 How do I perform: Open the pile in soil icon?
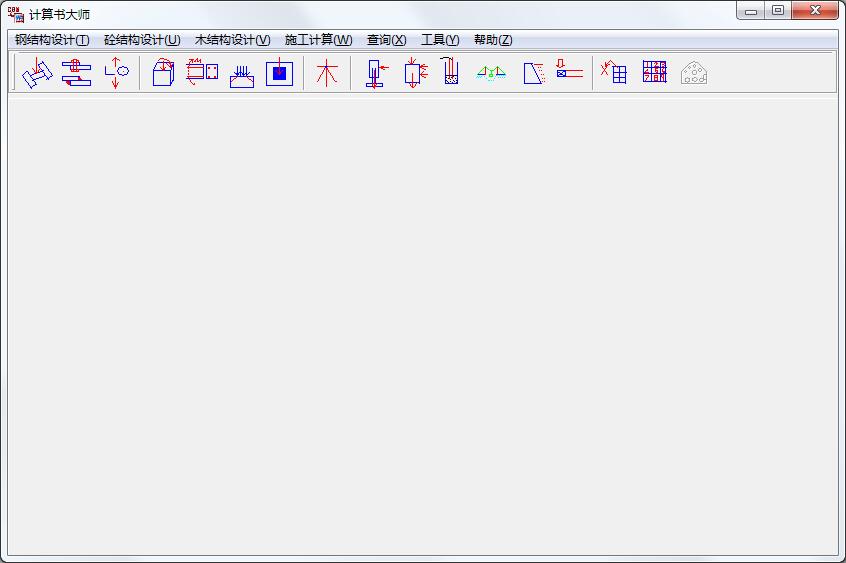click(451, 73)
